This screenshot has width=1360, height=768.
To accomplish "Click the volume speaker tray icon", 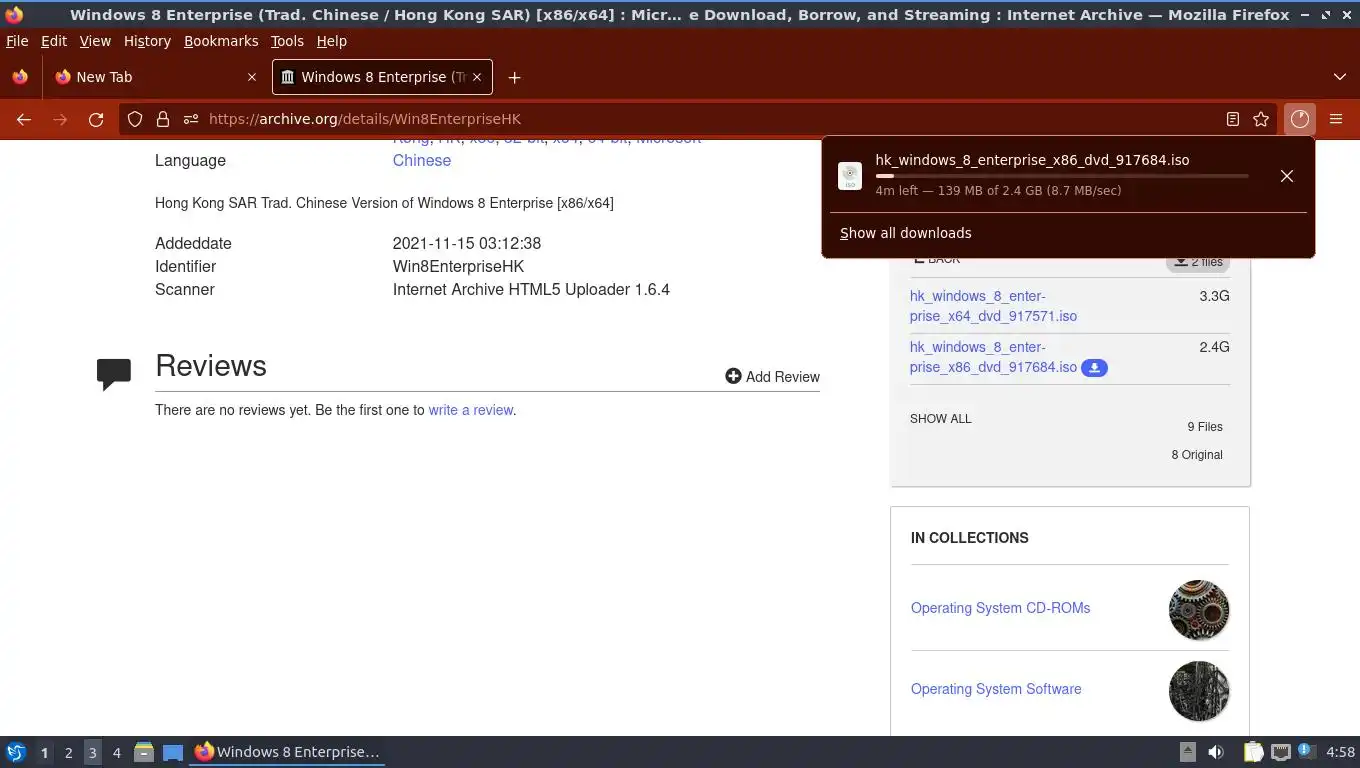I will (x=1216, y=752).
